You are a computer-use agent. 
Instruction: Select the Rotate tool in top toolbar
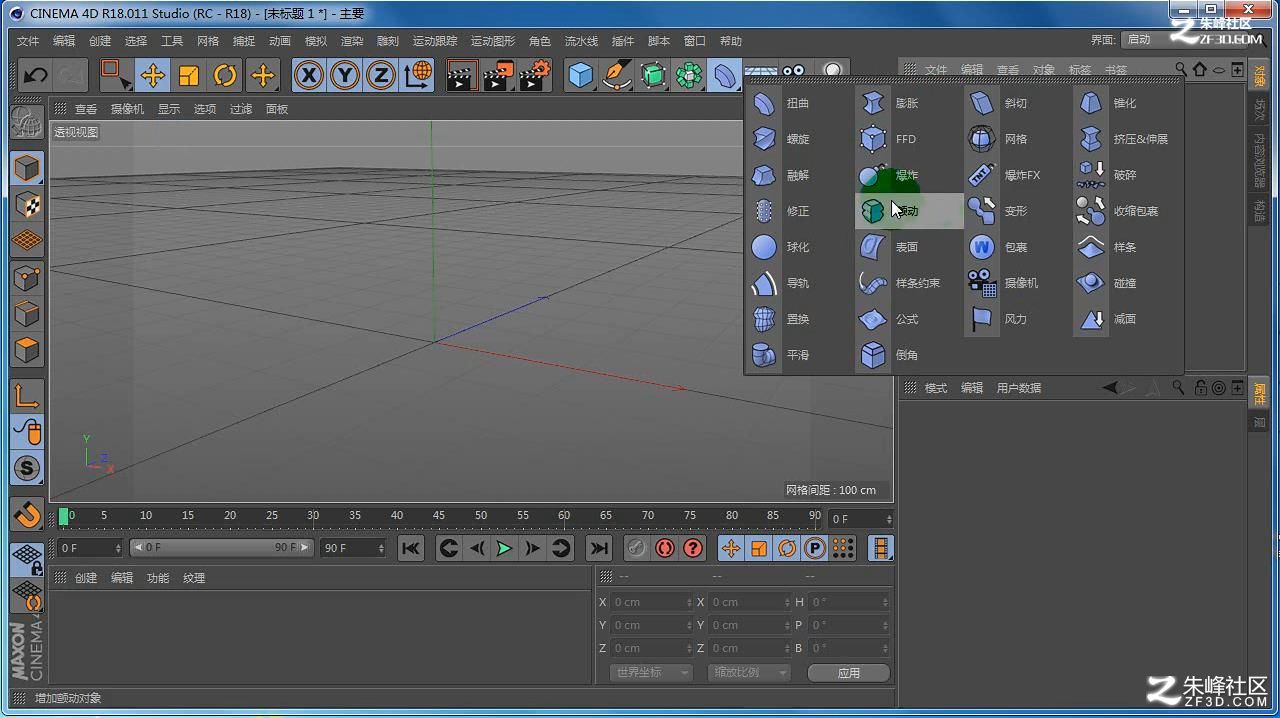(225, 75)
